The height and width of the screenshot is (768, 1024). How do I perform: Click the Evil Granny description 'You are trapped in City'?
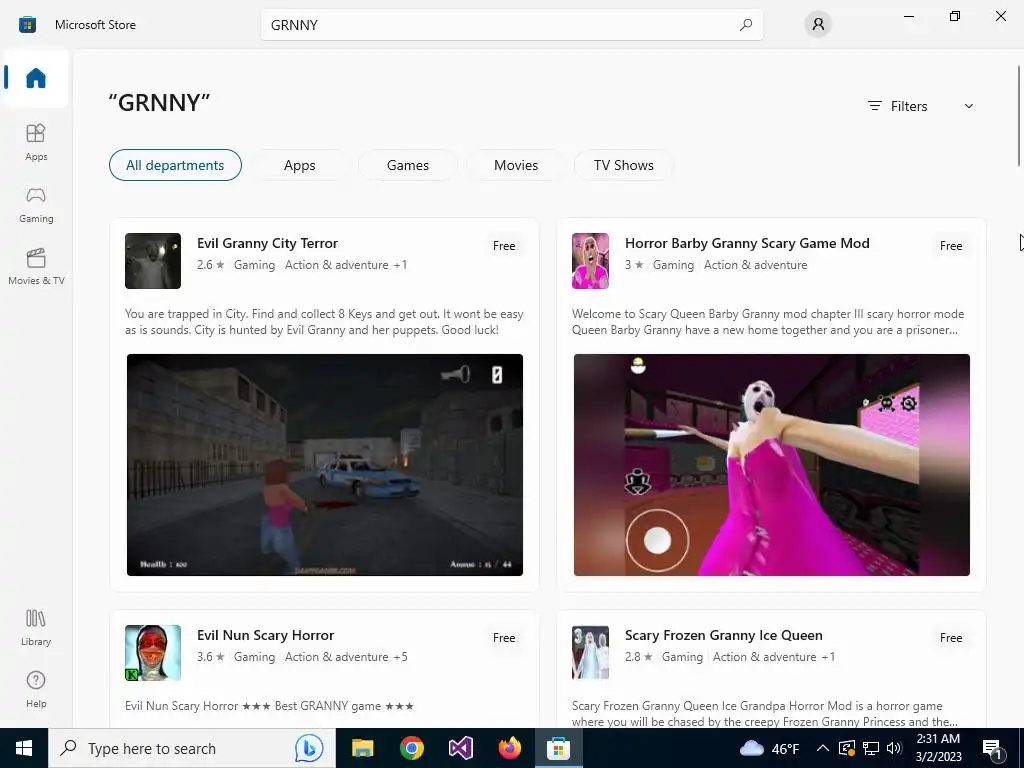point(324,322)
